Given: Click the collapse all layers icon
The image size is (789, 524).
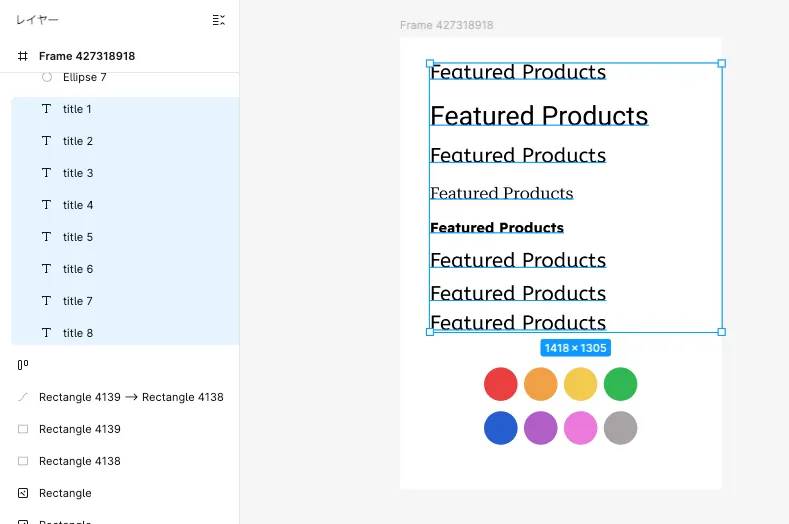Looking at the screenshot, I should (219, 20).
